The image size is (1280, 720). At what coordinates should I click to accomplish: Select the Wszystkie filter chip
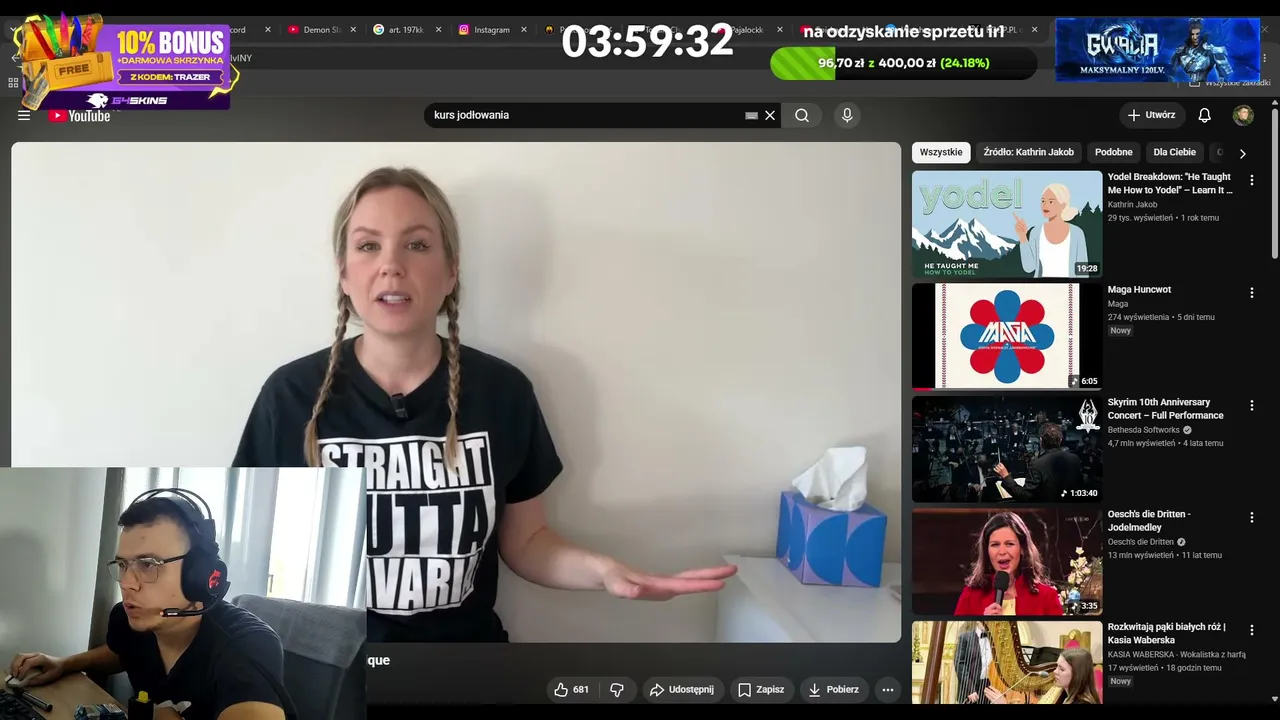tap(941, 152)
